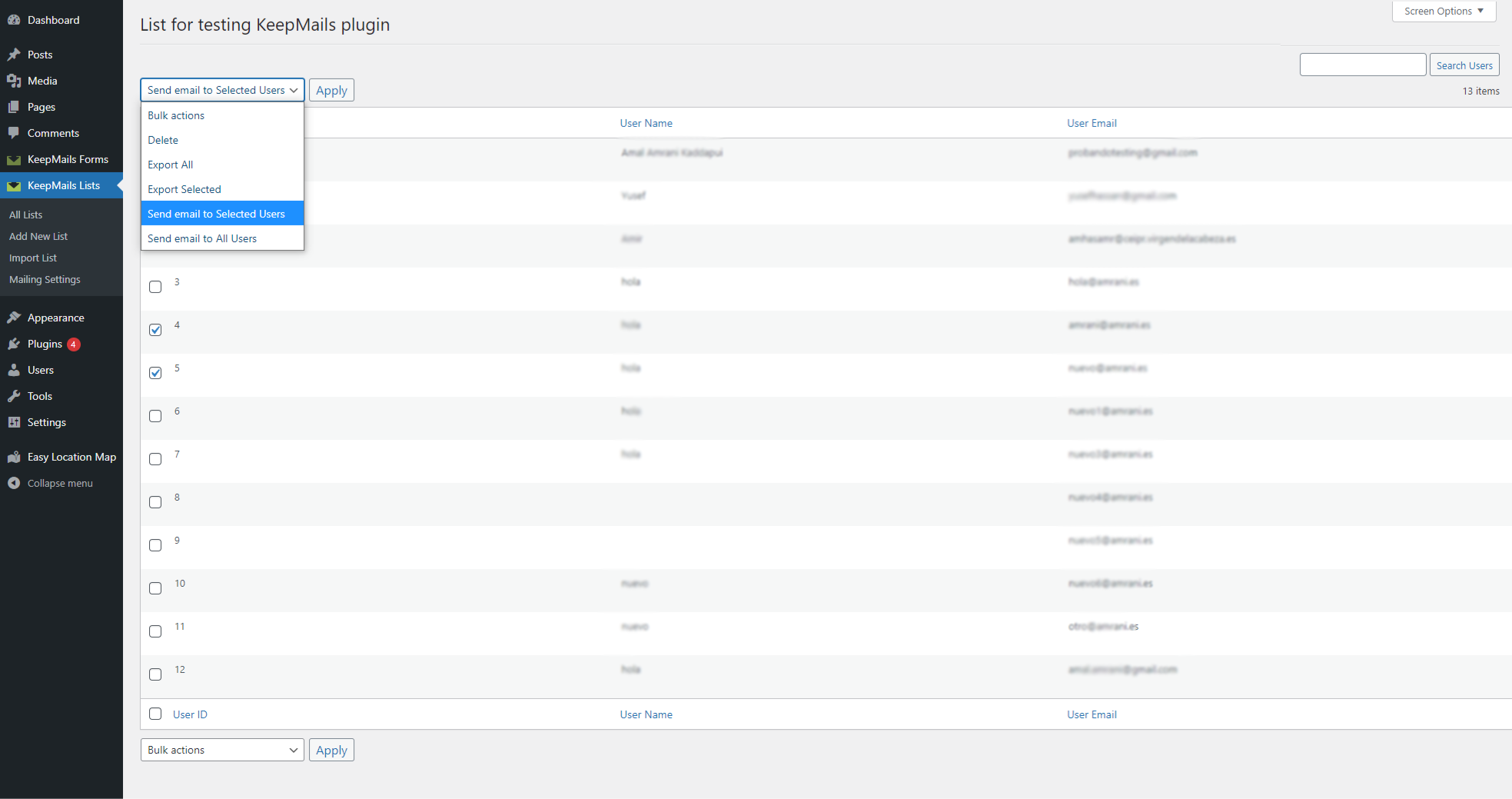Choose Send email to Selected Users option
The width and height of the screenshot is (1512, 799).
click(223, 214)
